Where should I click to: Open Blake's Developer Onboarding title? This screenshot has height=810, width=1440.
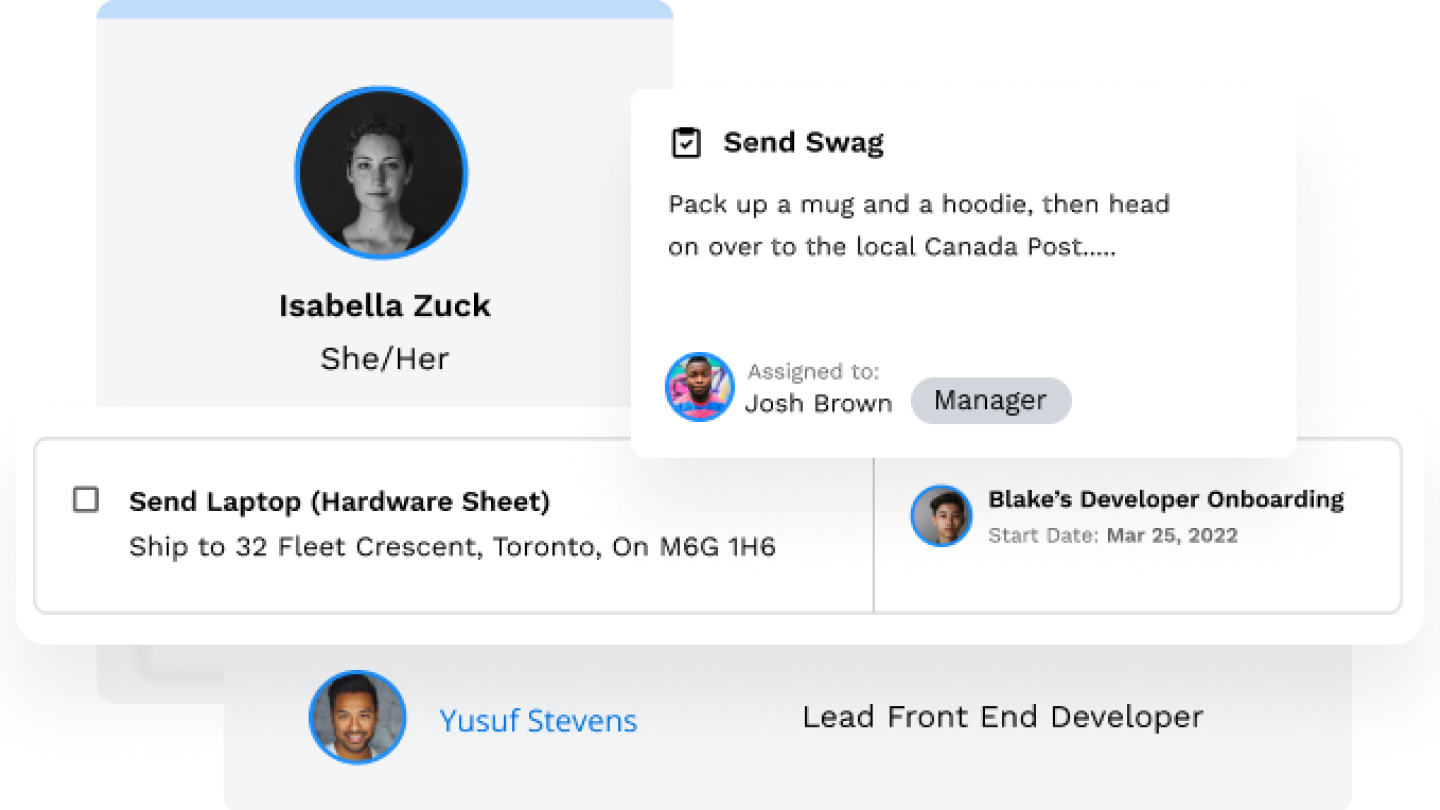click(x=1166, y=500)
